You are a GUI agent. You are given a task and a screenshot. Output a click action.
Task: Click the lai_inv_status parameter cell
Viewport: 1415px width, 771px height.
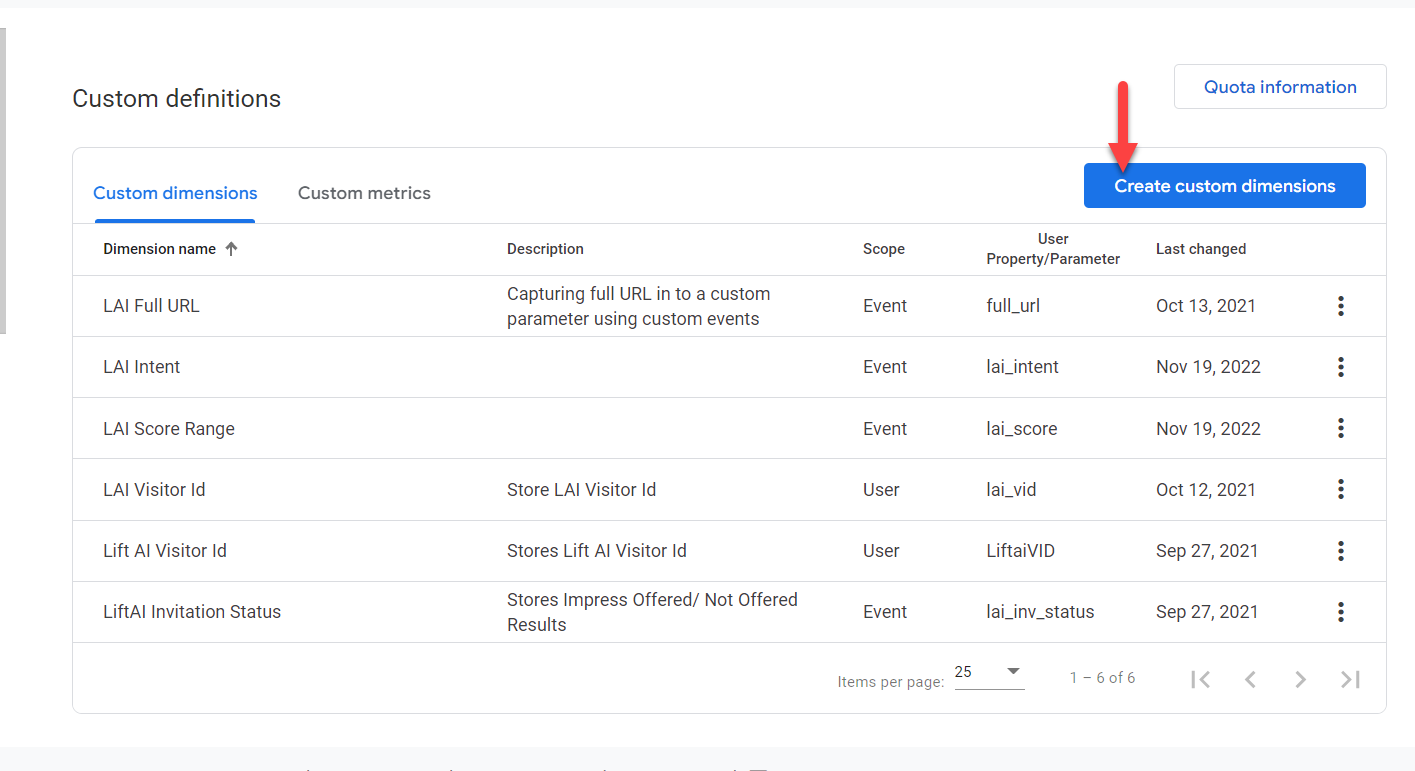coord(1040,612)
